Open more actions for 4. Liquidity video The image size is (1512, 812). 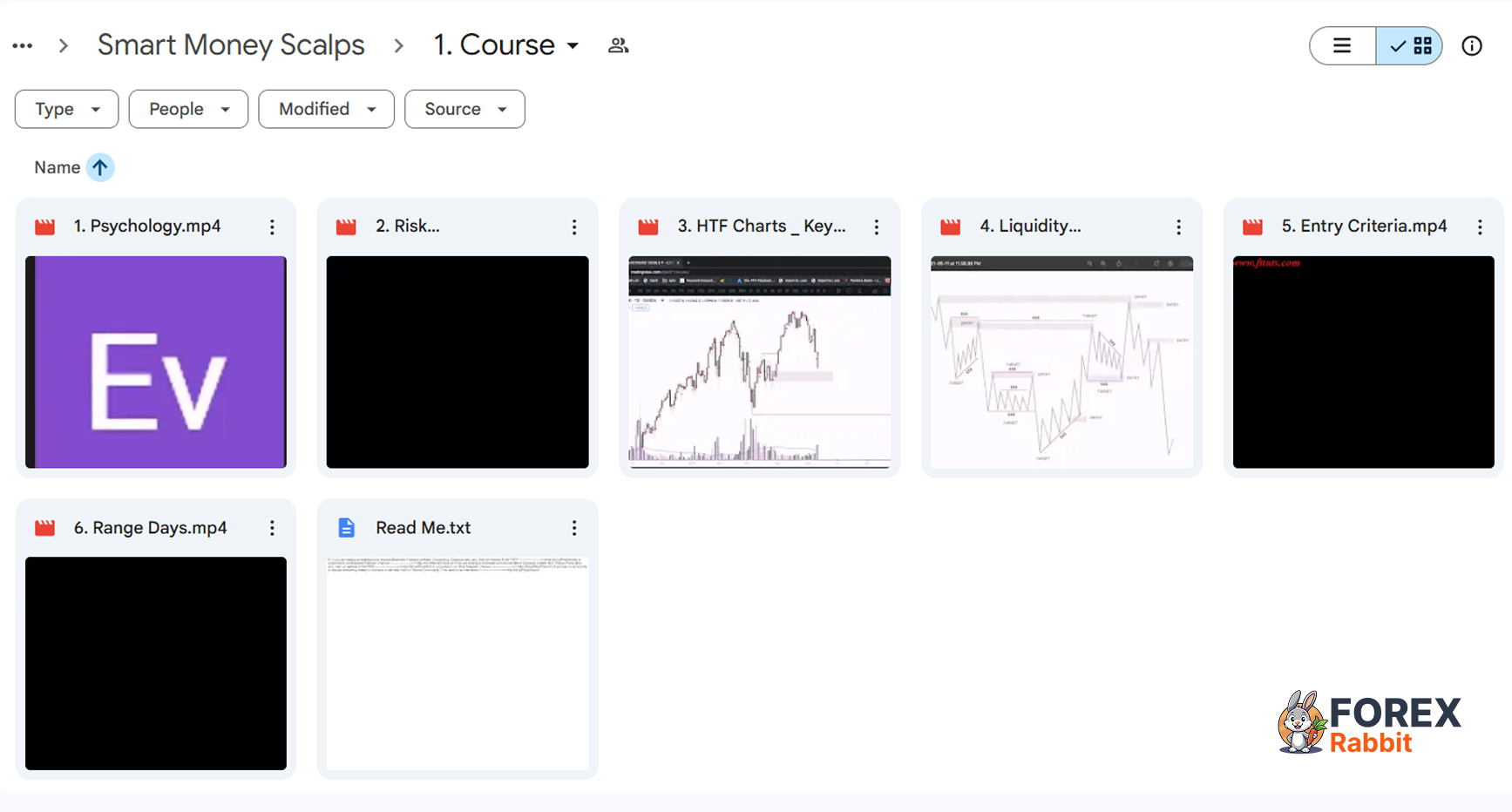click(x=1178, y=227)
